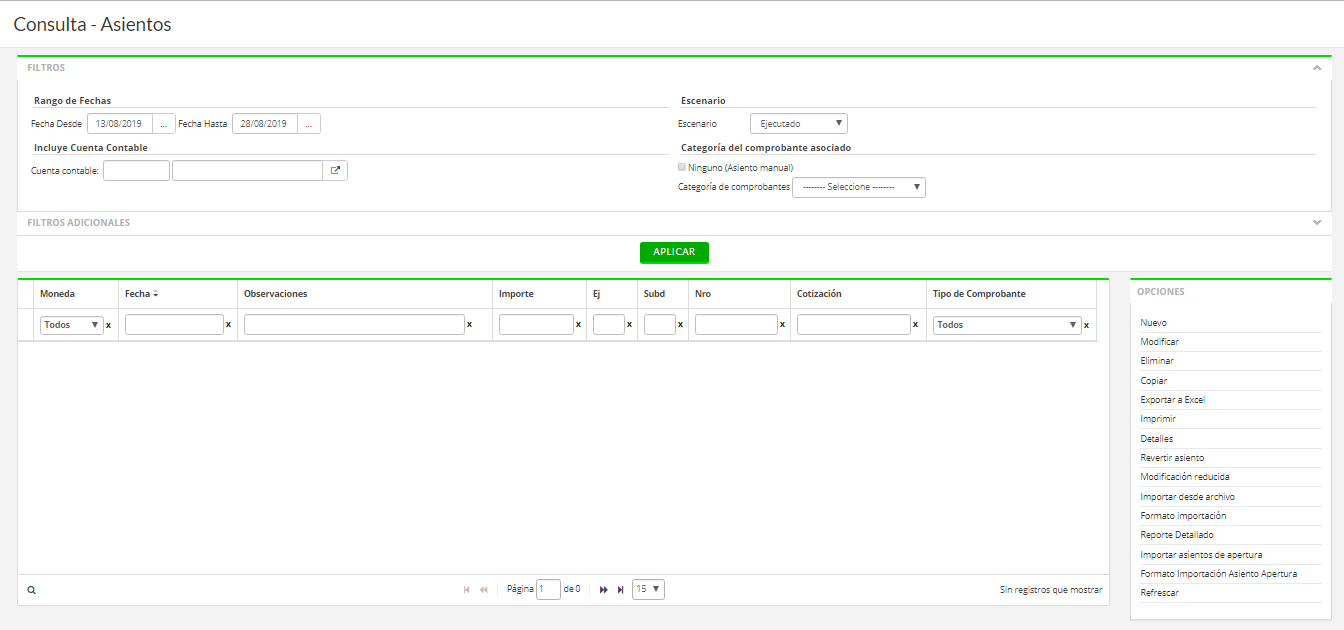This screenshot has height=630, width=1344.
Task: Click the Formato importación option
Action: click(x=1183, y=516)
